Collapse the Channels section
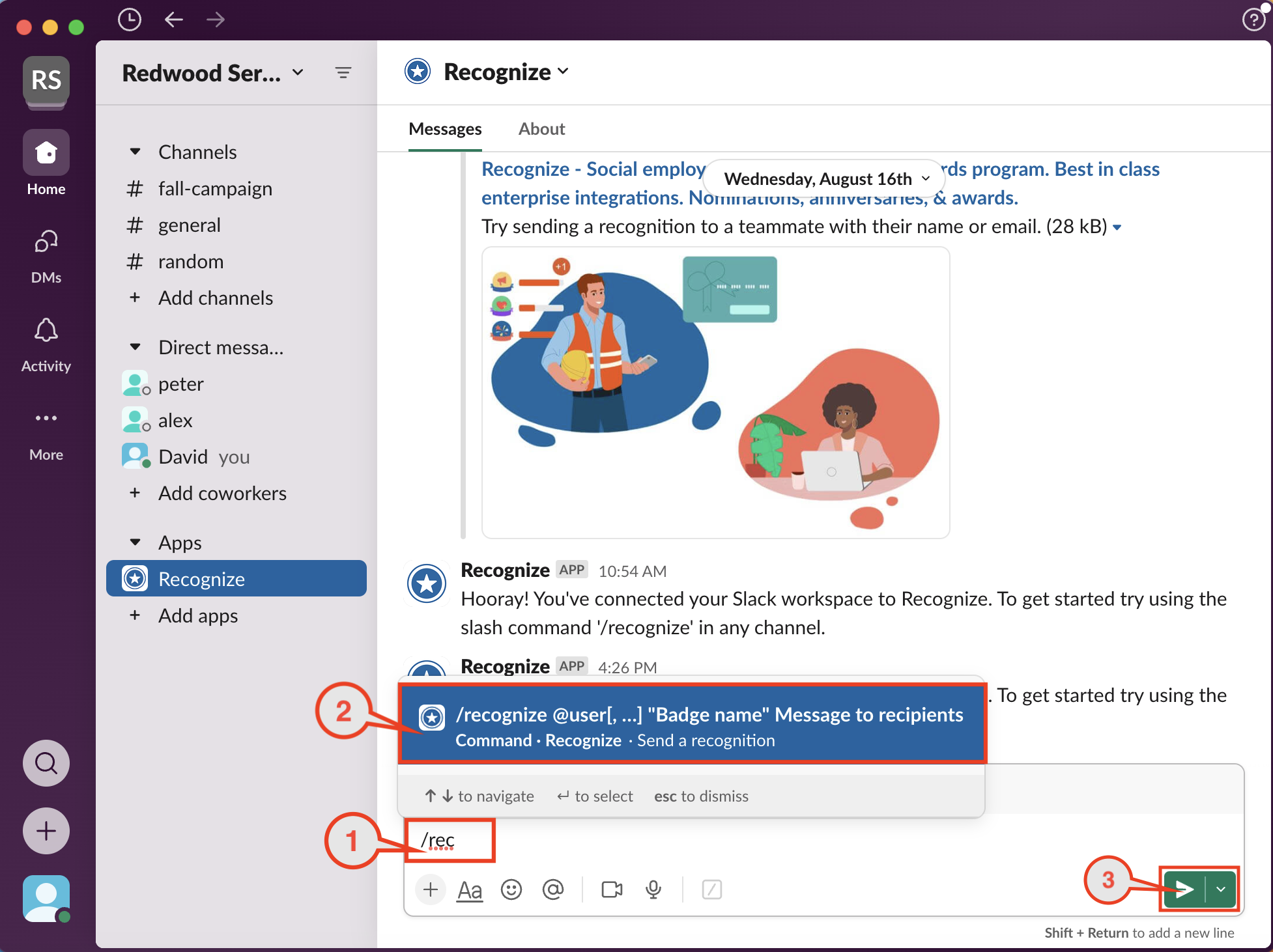Image resolution: width=1273 pixels, height=952 pixels. (x=135, y=152)
